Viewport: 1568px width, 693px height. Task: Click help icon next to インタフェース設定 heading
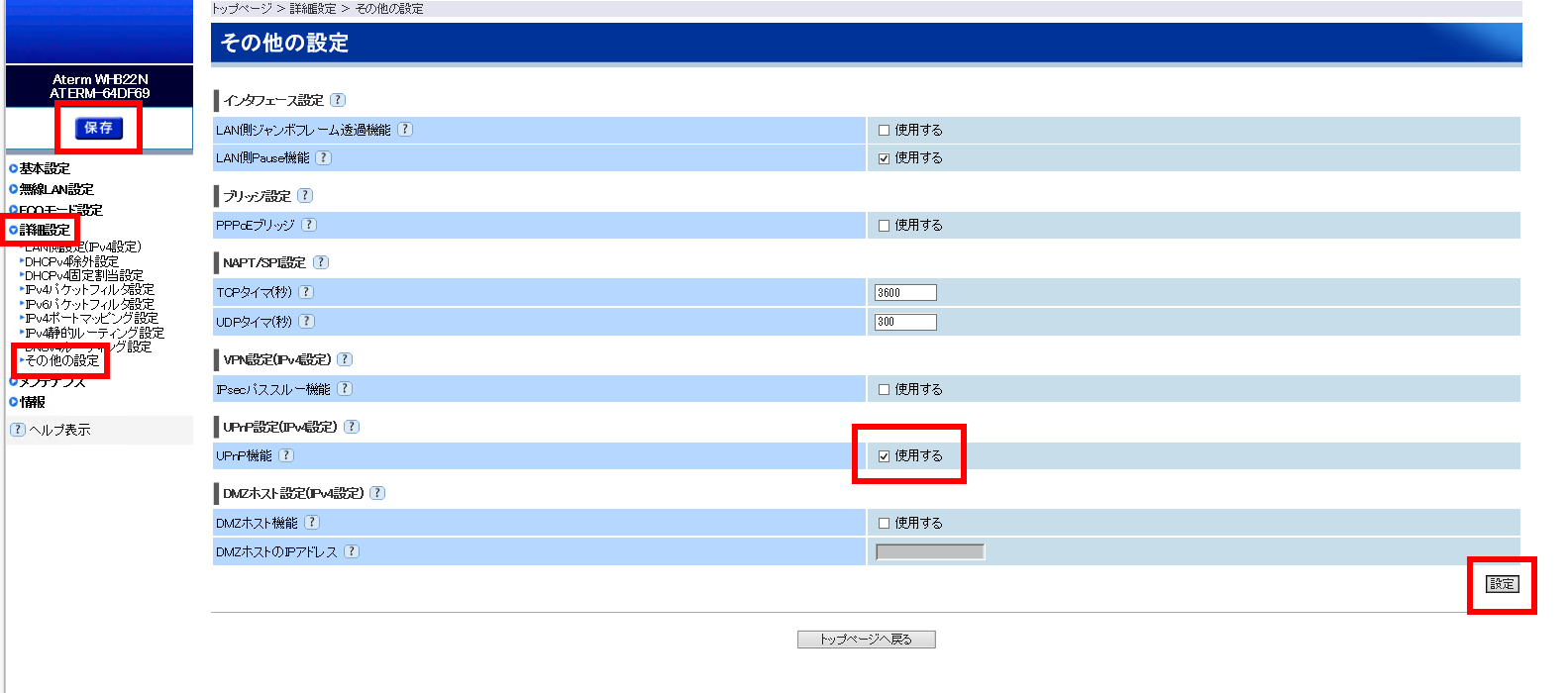338,100
